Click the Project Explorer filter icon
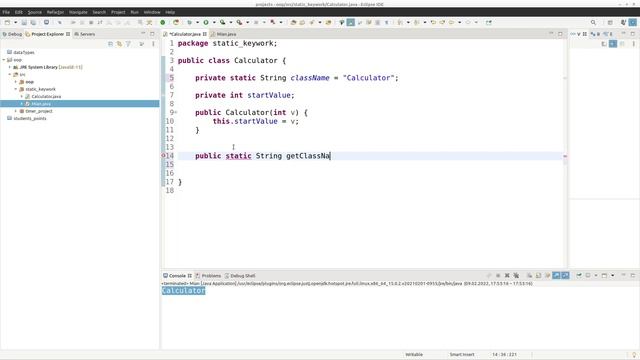Screen dimensions: 640x360 pos(129,44)
